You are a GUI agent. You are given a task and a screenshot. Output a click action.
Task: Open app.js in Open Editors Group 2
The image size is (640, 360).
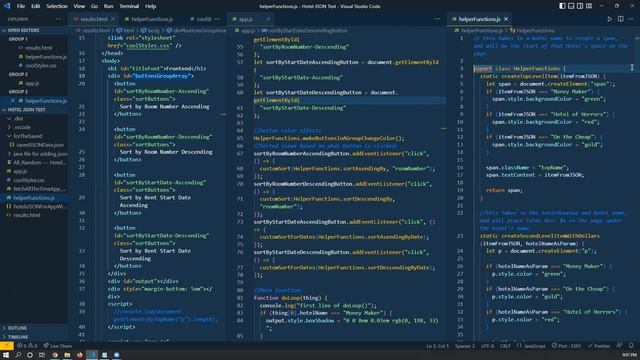click(32, 83)
